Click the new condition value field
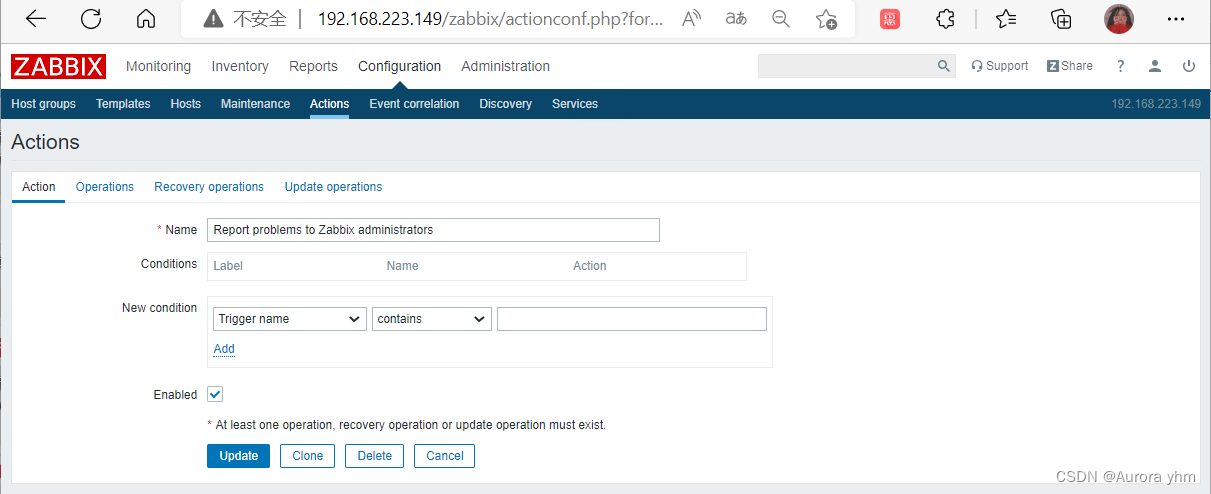The height and width of the screenshot is (494, 1211). pyautogui.click(x=632, y=319)
